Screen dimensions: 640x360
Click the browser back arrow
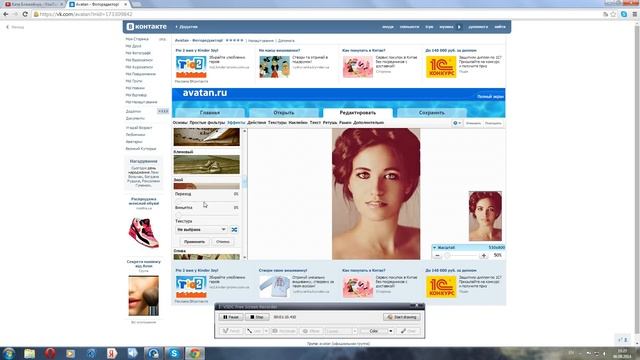[x=6, y=14]
